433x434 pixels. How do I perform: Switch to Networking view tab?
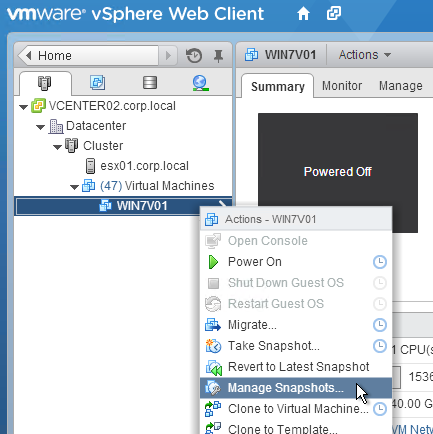[200, 83]
